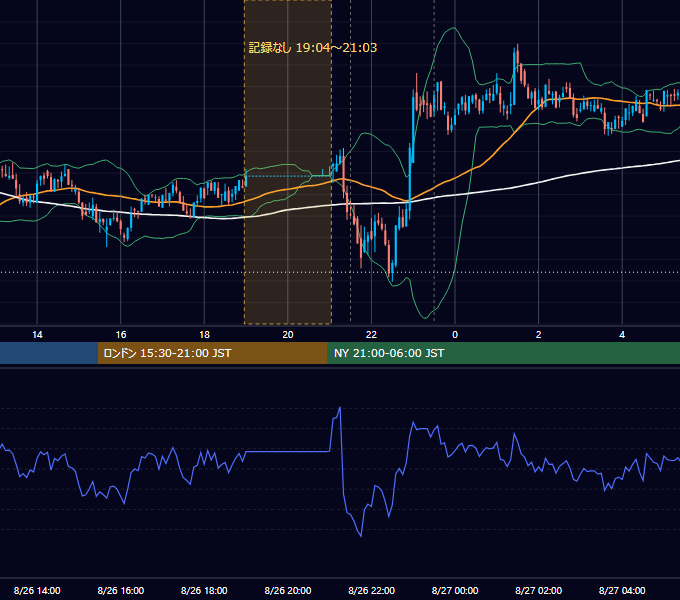Click the 22 hour axis label
Image resolution: width=680 pixels, height=600 pixels.
point(371,335)
